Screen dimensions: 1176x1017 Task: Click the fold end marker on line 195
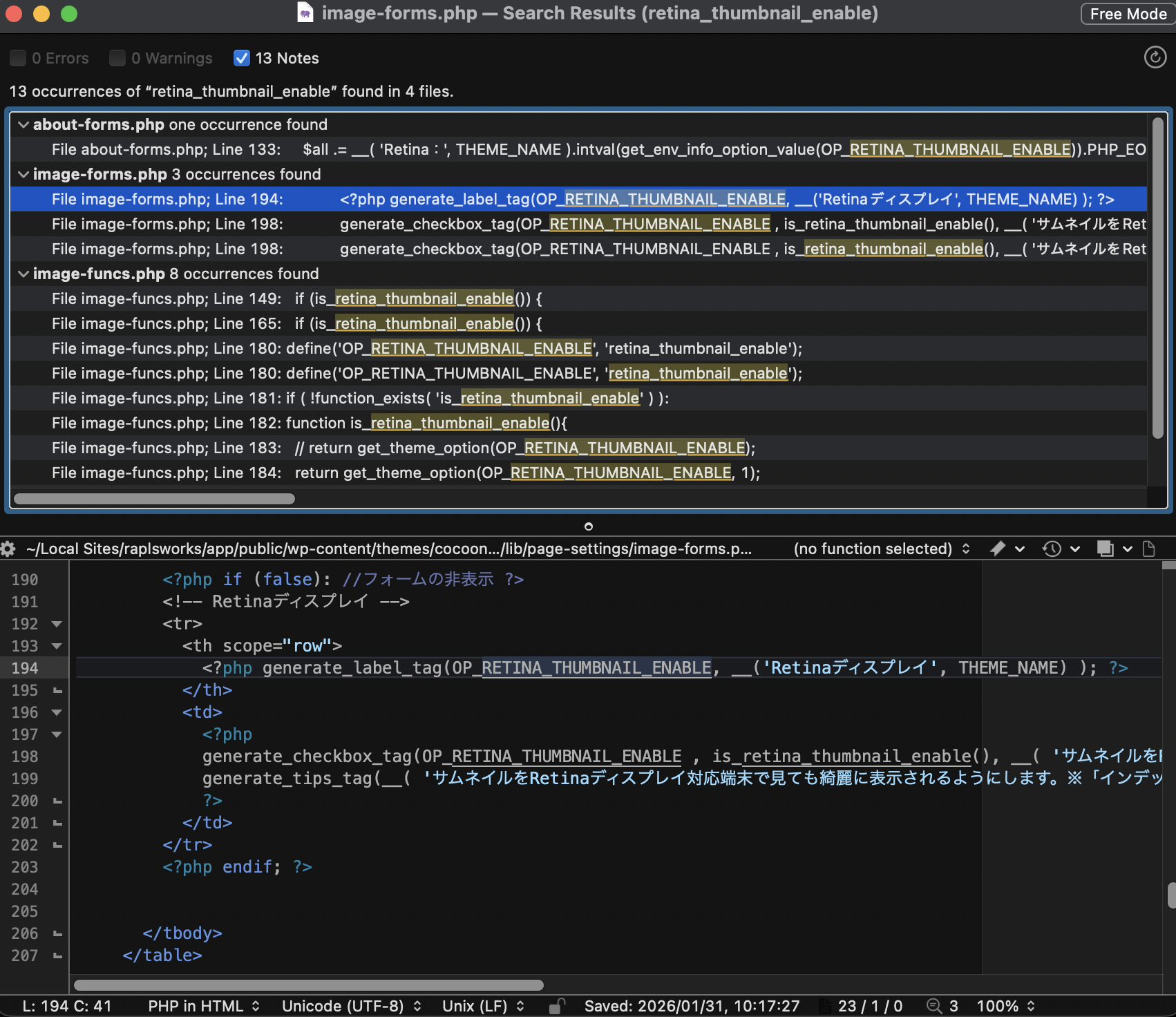57,690
